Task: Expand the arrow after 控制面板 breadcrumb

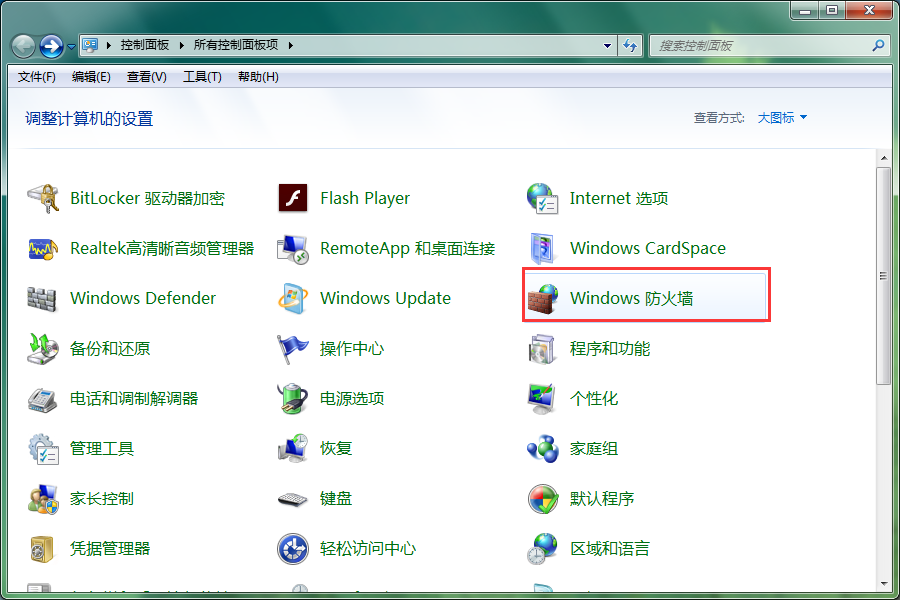Action: [181, 45]
